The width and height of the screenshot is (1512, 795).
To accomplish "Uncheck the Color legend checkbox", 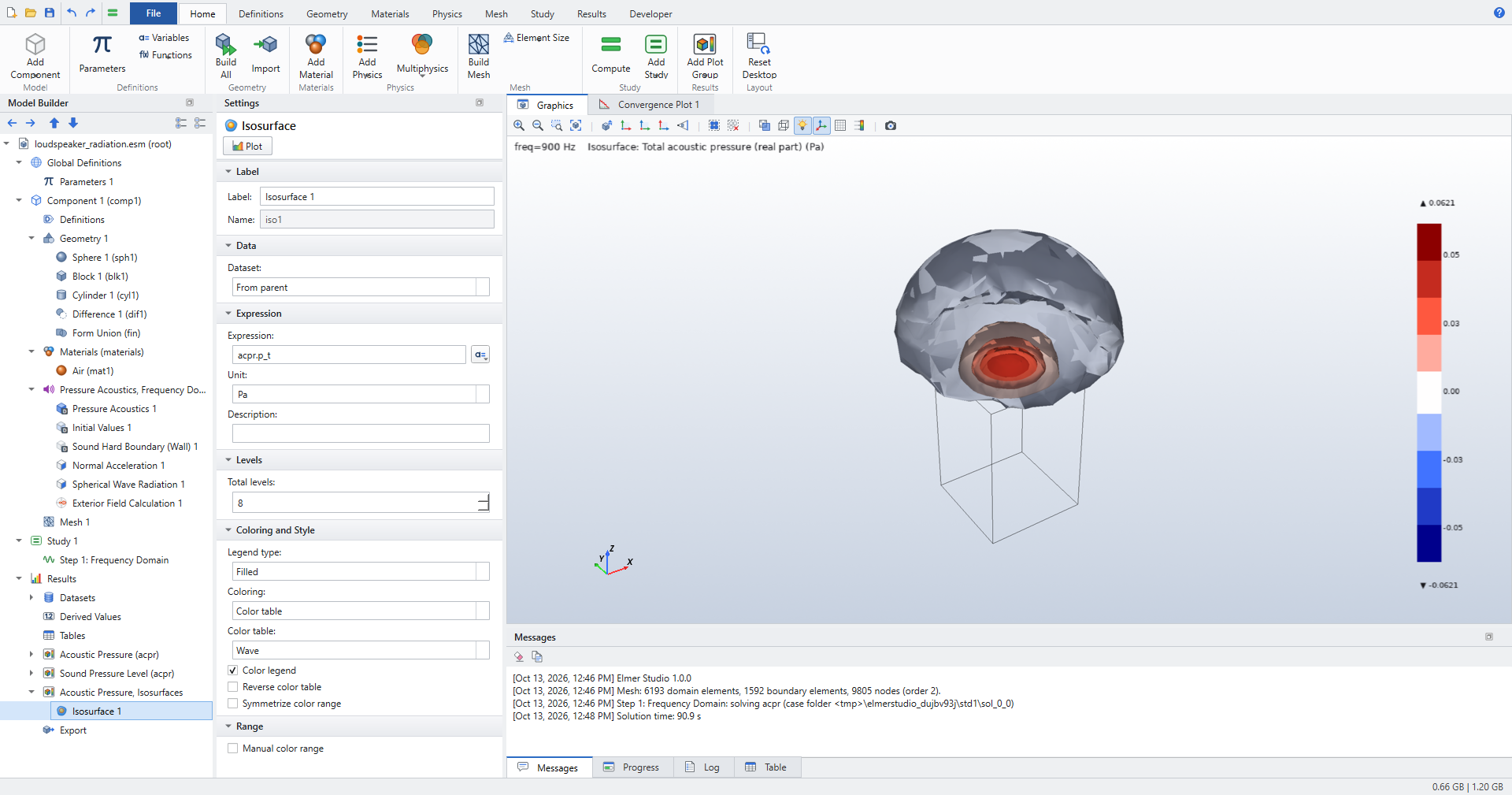I will (233, 671).
